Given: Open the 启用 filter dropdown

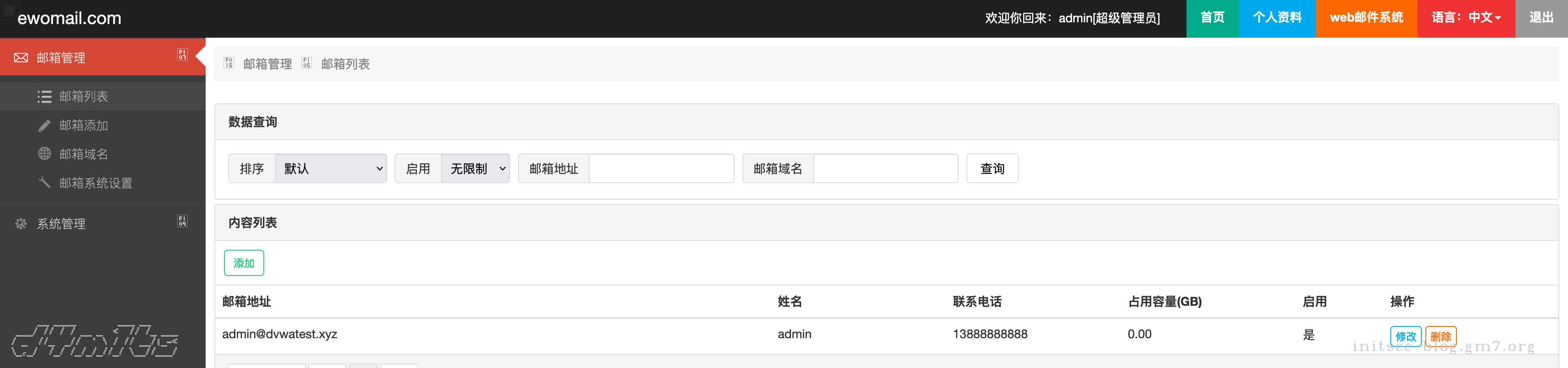Looking at the screenshot, I should click(x=475, y=169).
